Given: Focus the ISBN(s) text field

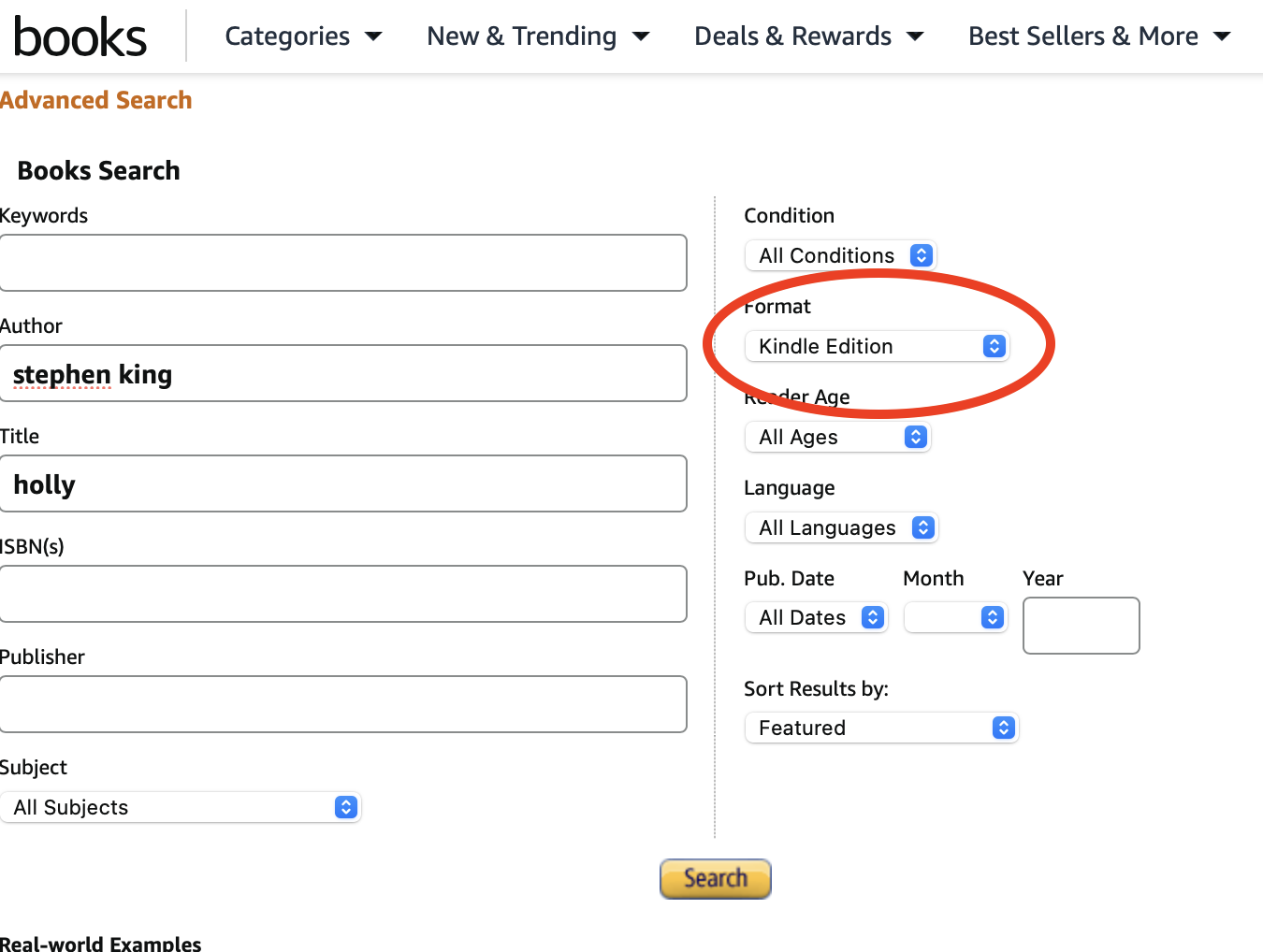Looking at the screenshot, I should pyautogui.click(x=343, y=594).
